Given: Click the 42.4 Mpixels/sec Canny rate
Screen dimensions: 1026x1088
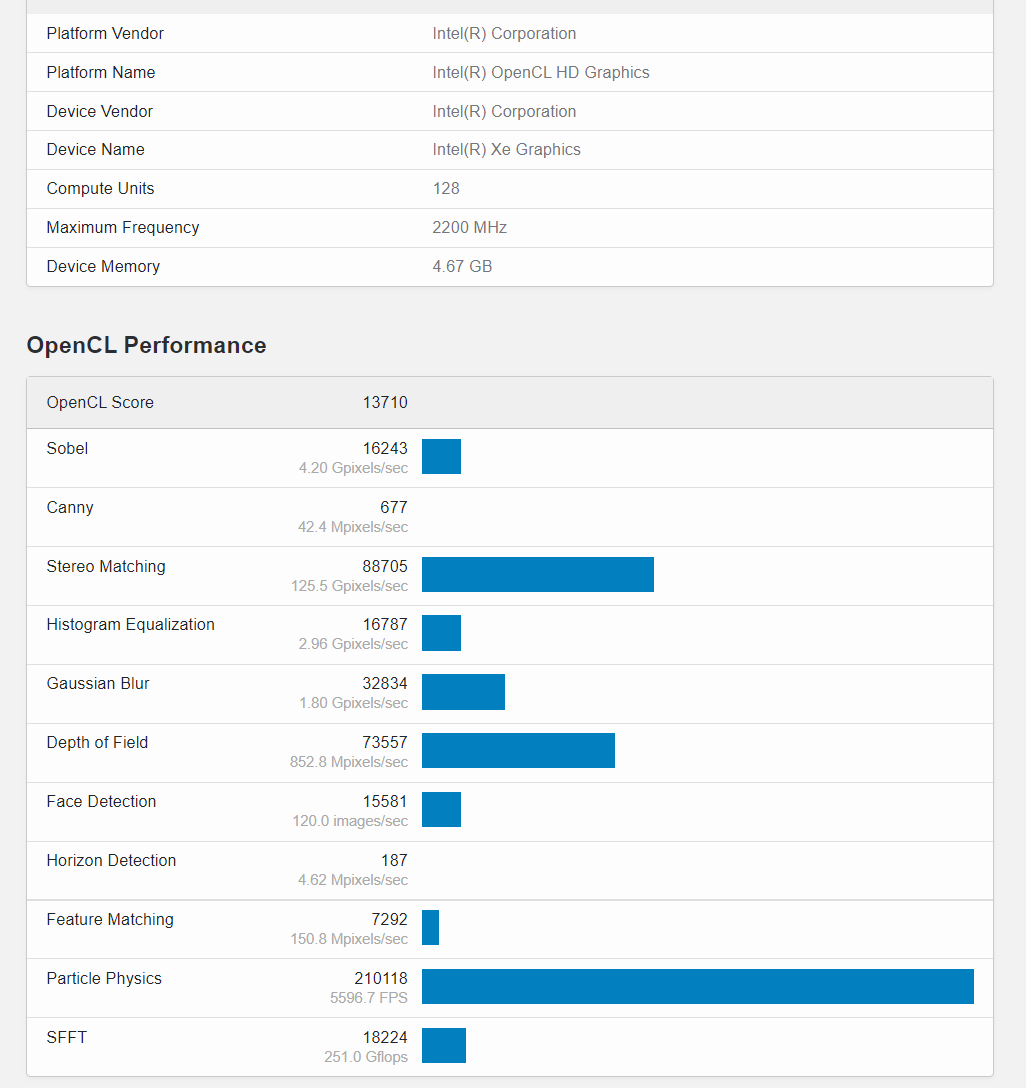Looking at the screenshot, I should tap(352, 527).
